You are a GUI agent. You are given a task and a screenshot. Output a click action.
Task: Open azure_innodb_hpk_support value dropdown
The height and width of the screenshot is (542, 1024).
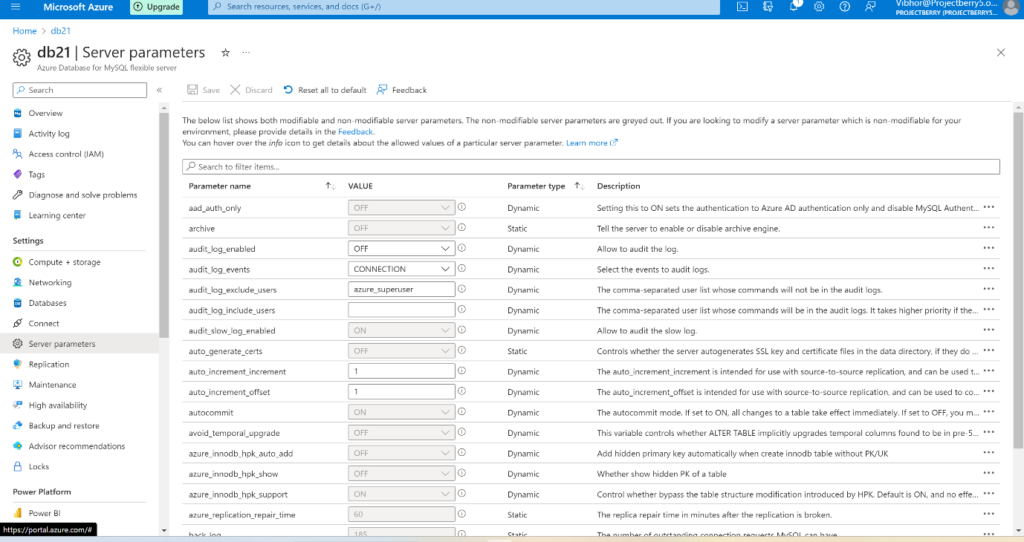pos(401,494)
